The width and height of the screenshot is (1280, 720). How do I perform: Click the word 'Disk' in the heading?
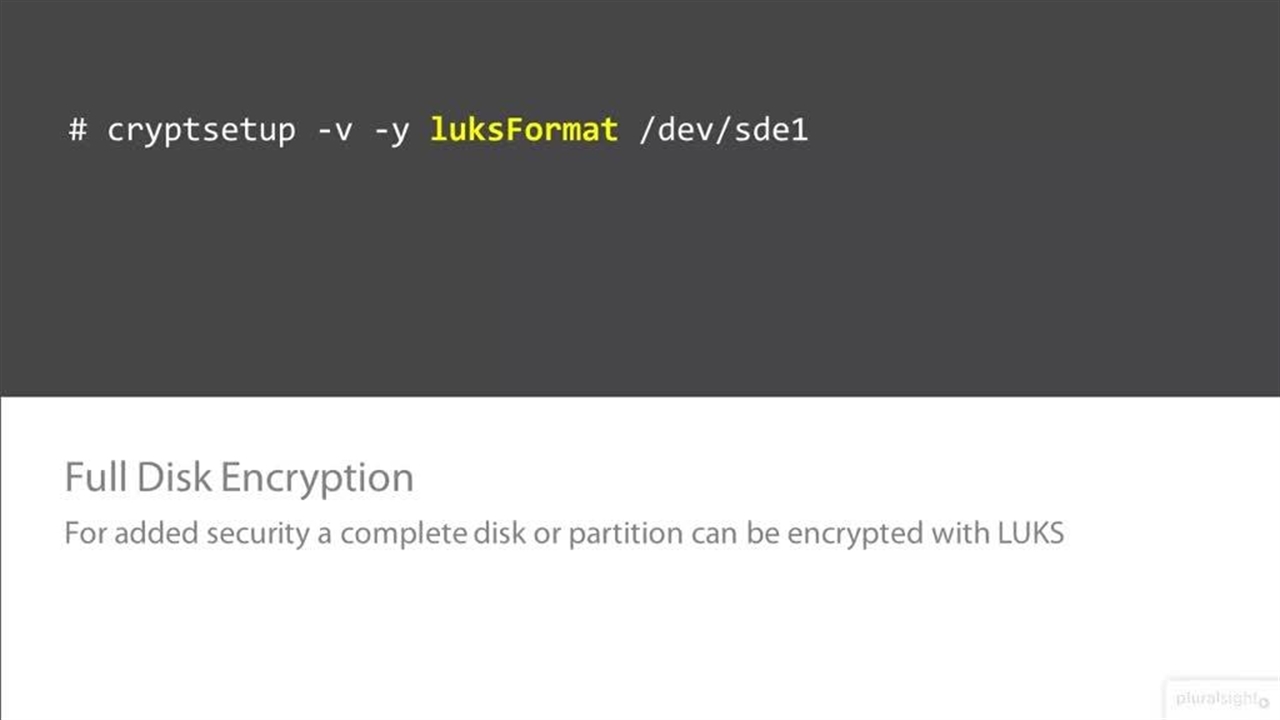[175, 478]
